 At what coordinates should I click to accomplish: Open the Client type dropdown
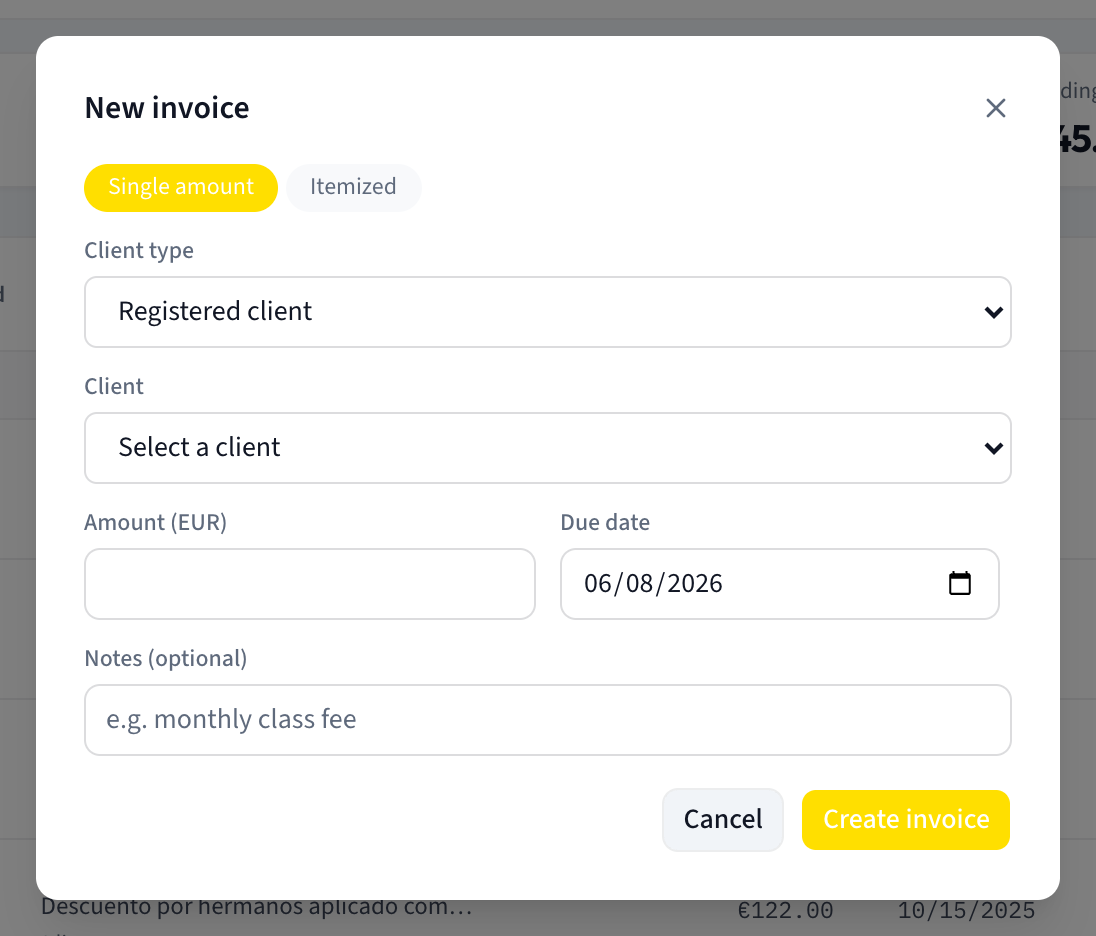[547, 312]
